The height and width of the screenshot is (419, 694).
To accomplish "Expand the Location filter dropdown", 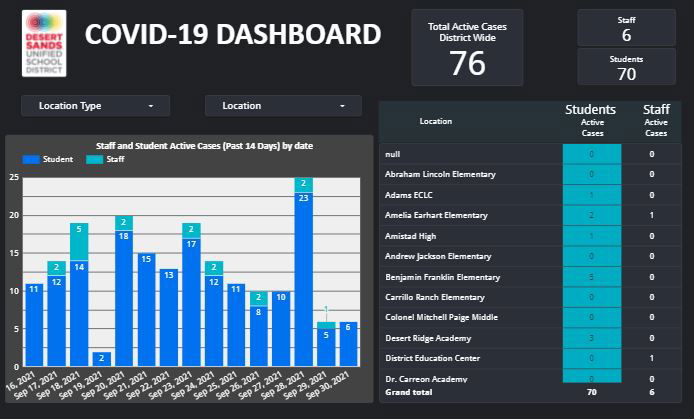I will tap(283, 105).
